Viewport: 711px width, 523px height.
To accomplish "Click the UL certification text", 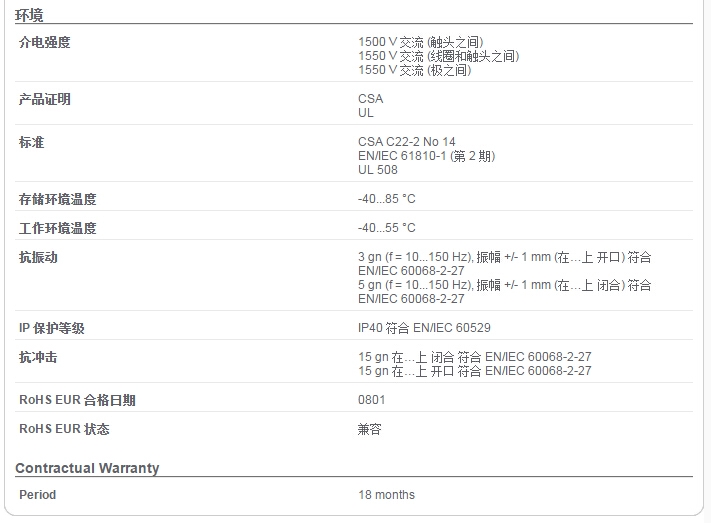I will point(365,113).
